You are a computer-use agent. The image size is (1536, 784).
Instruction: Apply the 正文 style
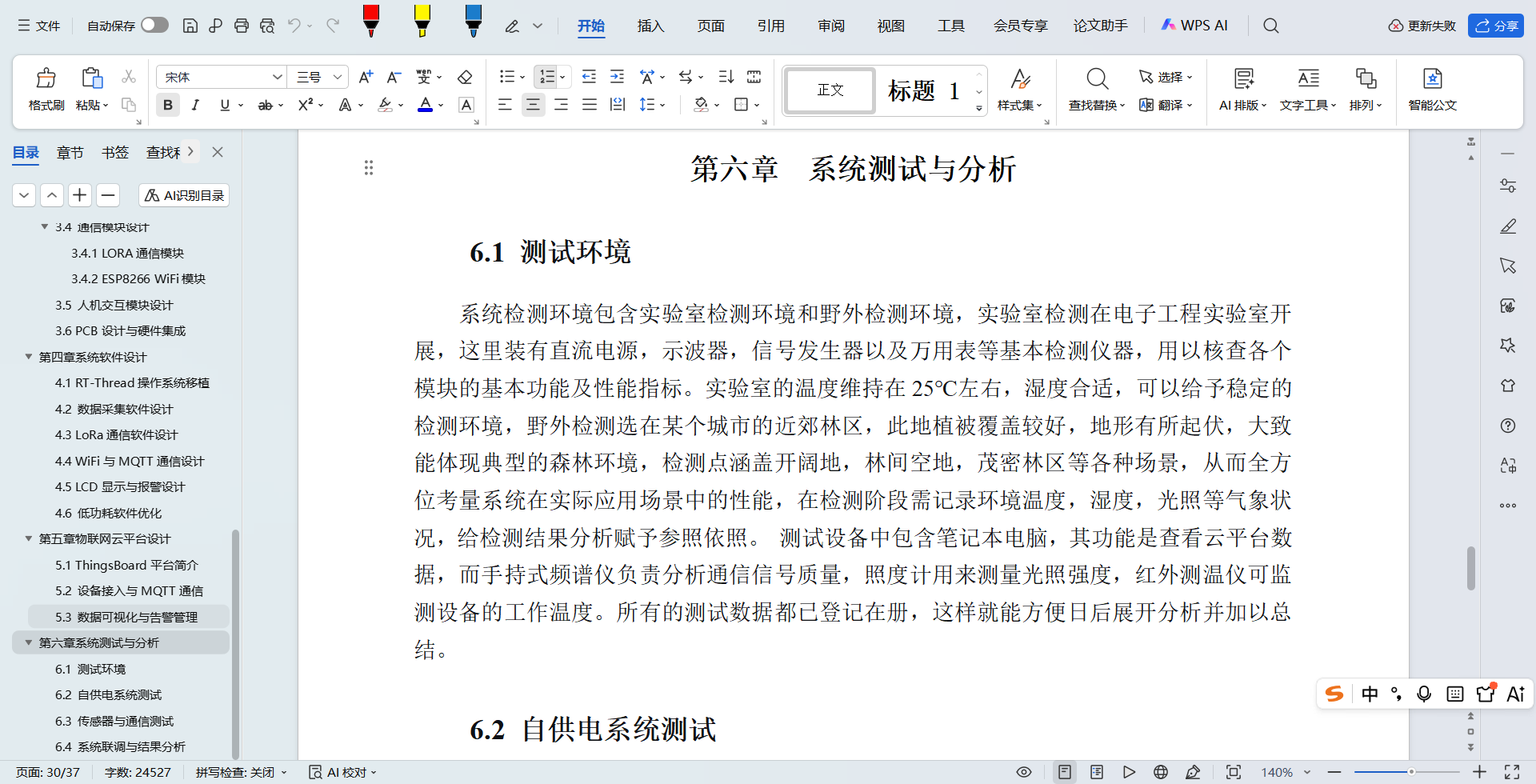[x=830, y=90]
